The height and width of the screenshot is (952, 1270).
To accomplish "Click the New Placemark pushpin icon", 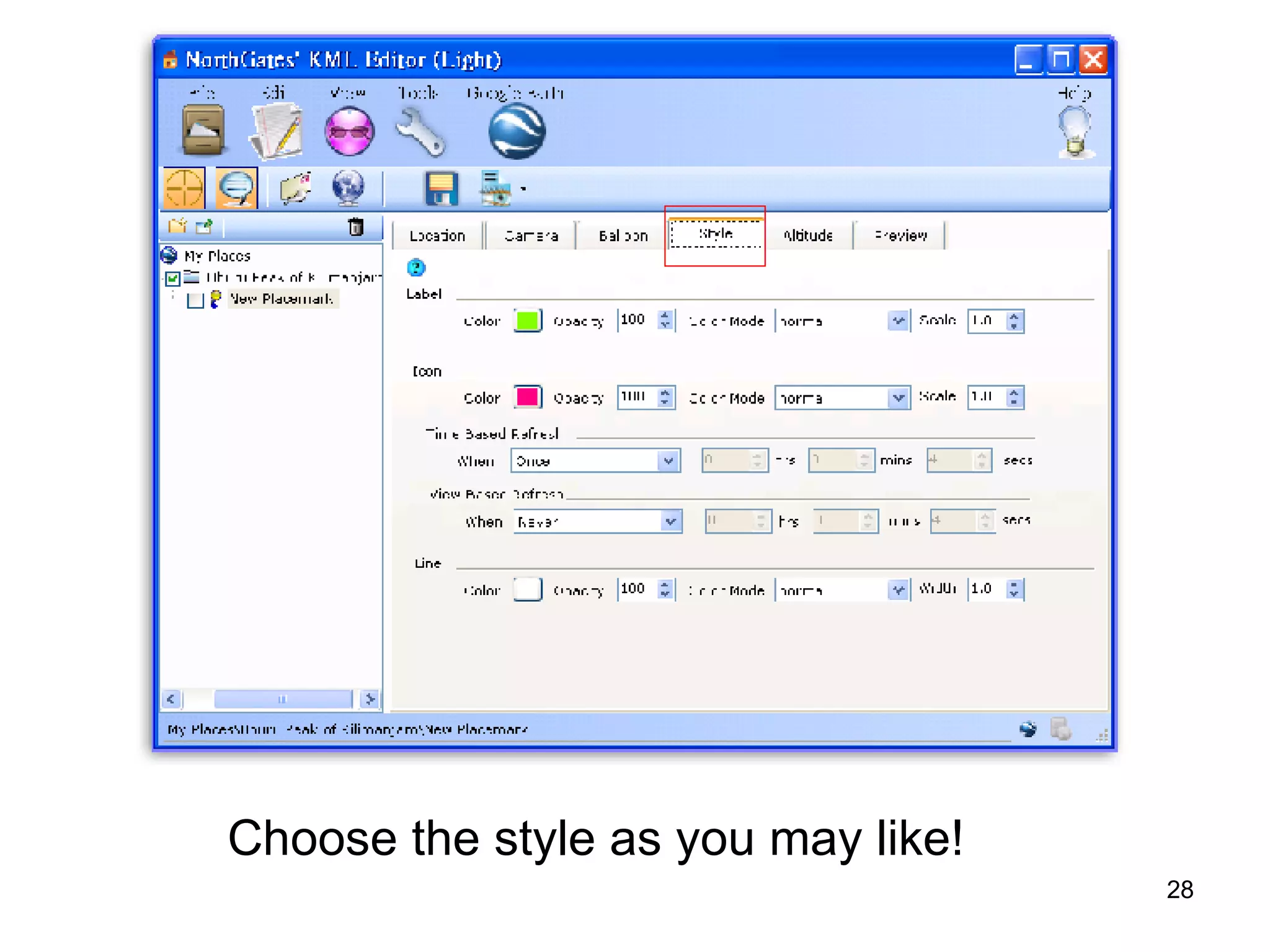I will point(215,299).
